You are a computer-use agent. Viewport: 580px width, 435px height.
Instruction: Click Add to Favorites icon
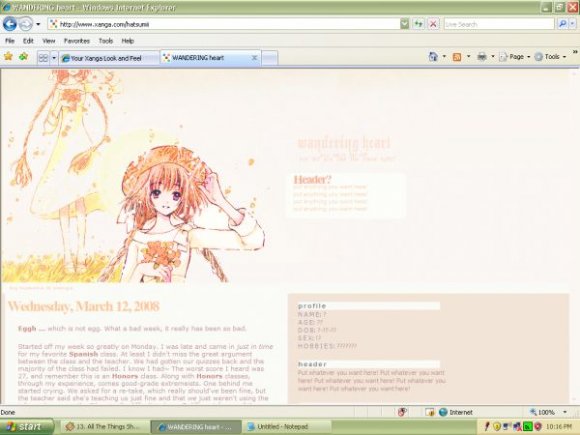(24, 57)
